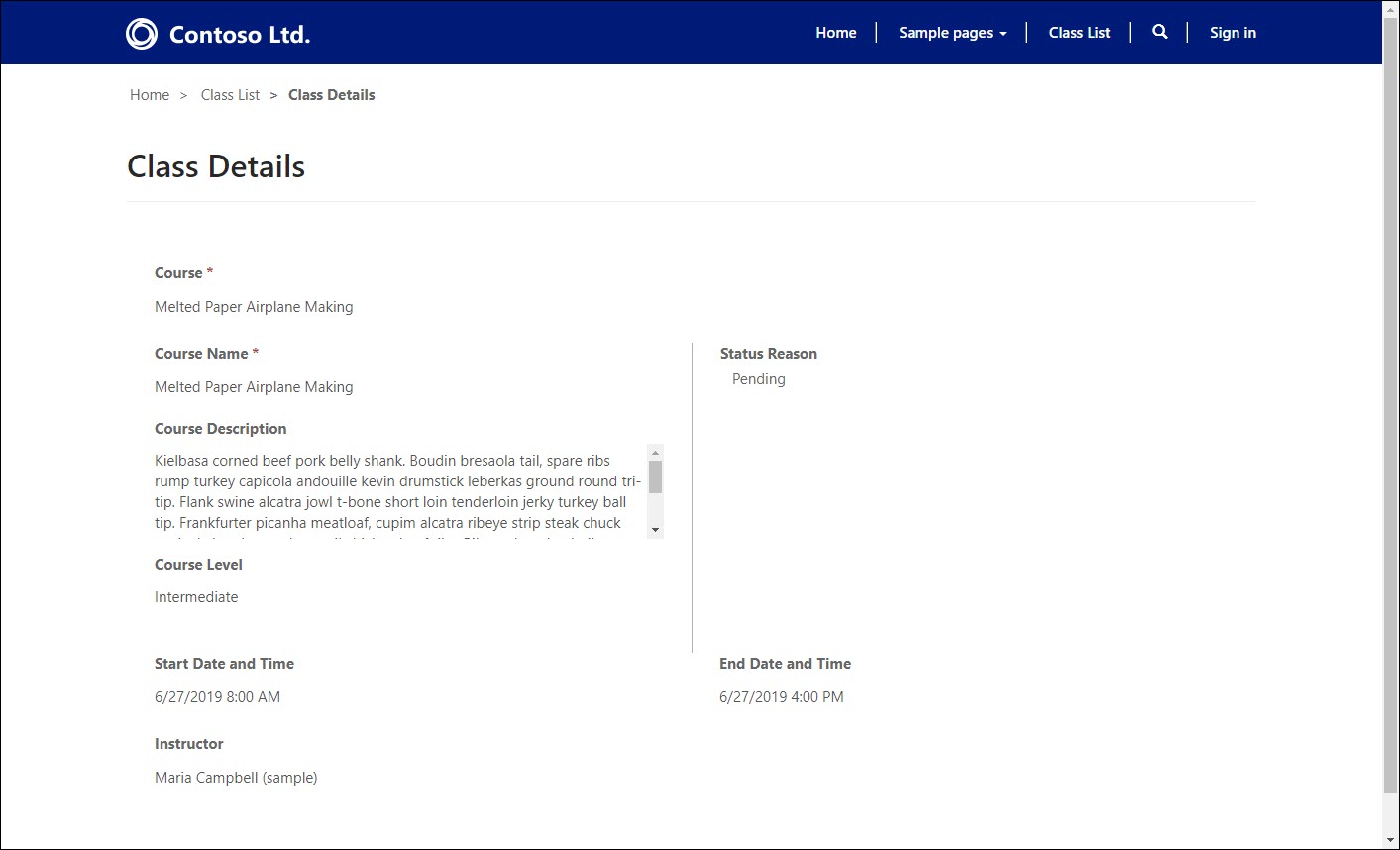Click the Course Description scrollbar thumb
1400x850 pixels.
pyautogui.click(x=655, y=477)
